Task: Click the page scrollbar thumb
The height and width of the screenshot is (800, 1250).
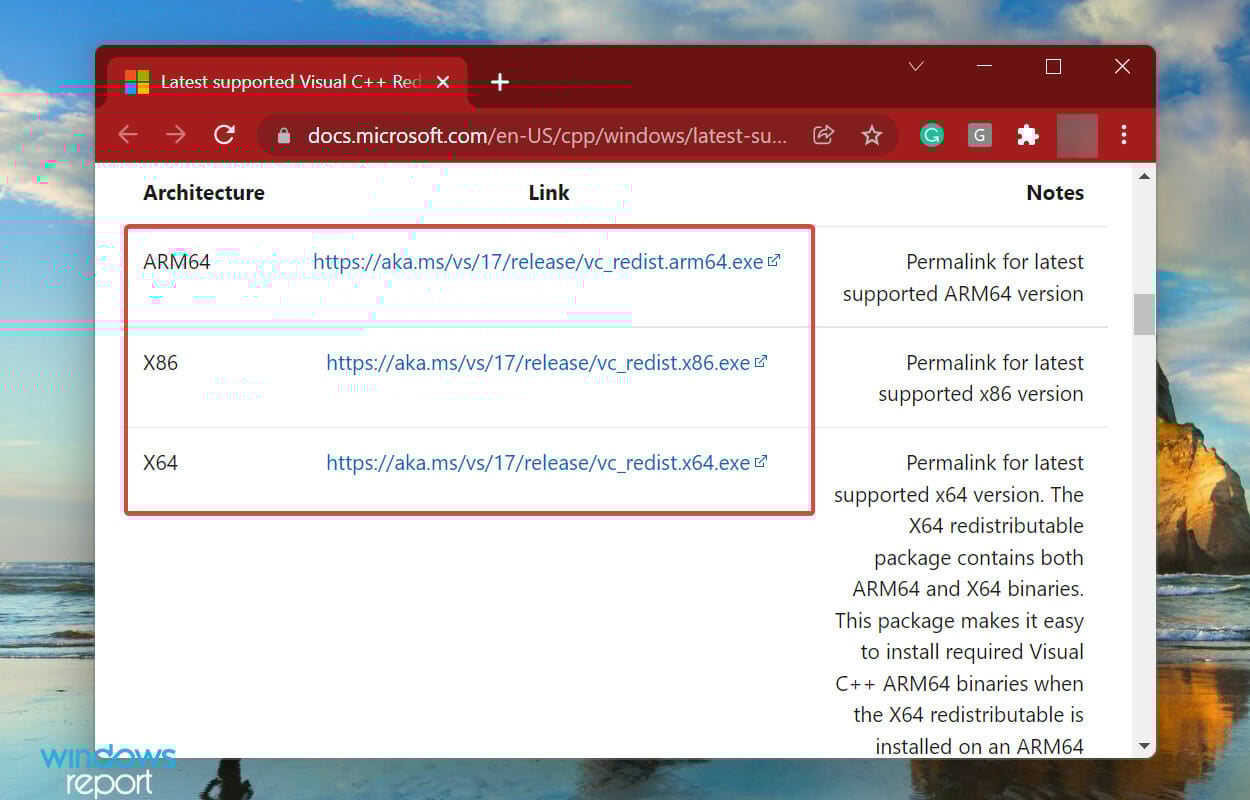Action: pos(1144,314)
